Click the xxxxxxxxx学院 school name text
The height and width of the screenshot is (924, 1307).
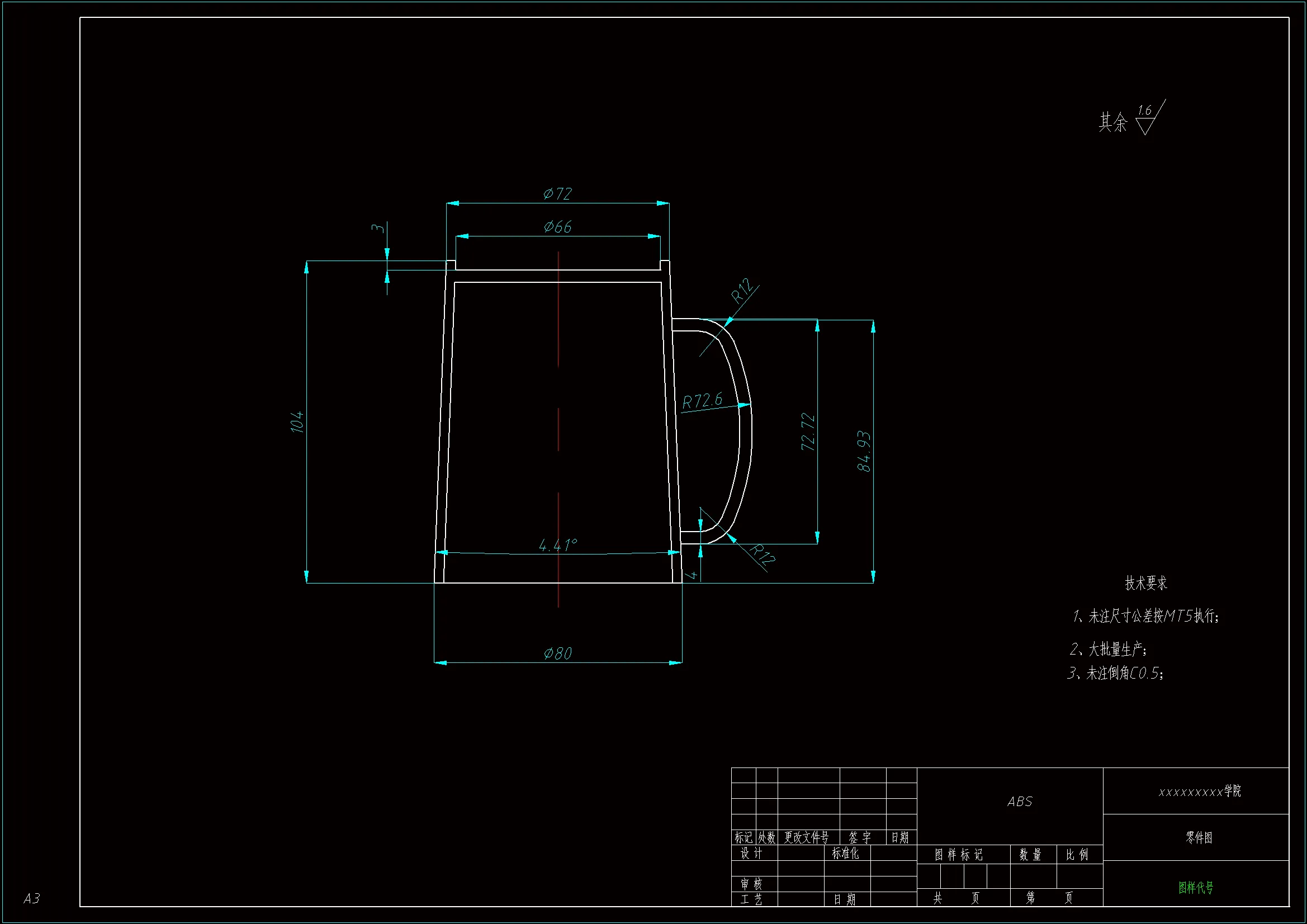click(x=1199, y=792)
